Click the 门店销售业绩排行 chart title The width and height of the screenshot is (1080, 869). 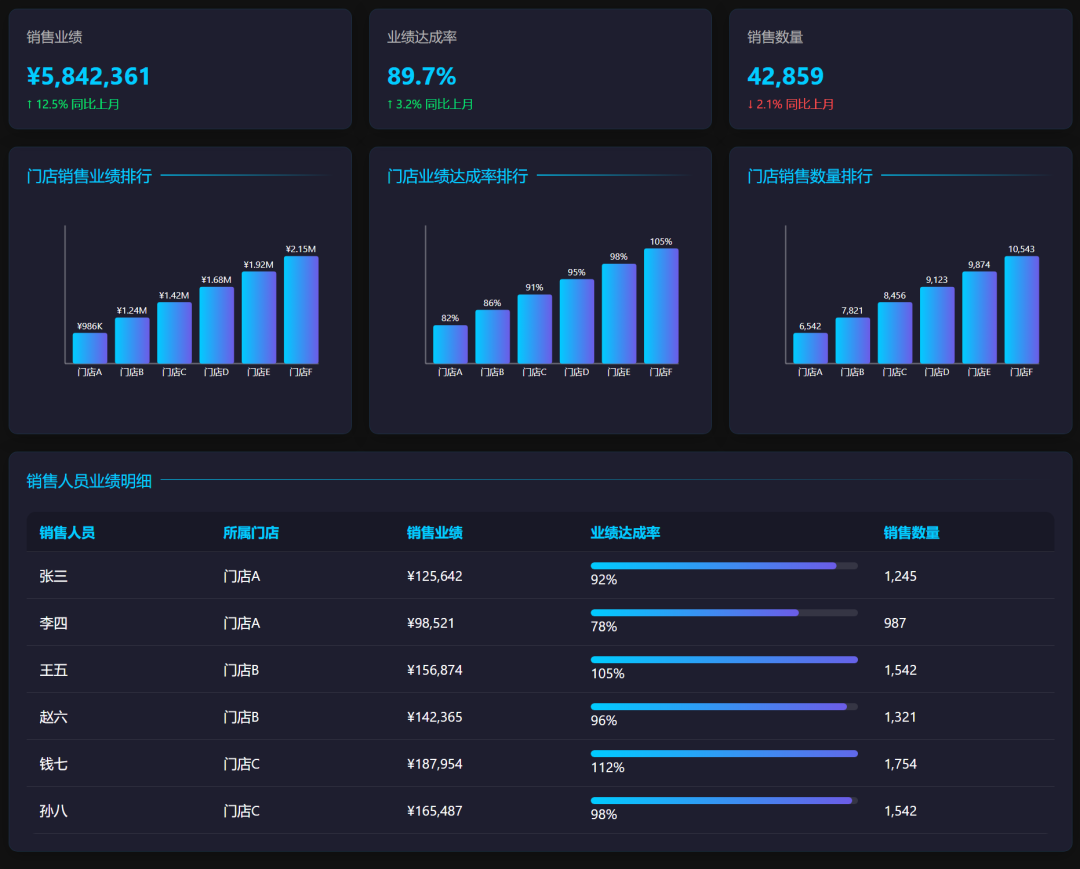click(89, 176)
